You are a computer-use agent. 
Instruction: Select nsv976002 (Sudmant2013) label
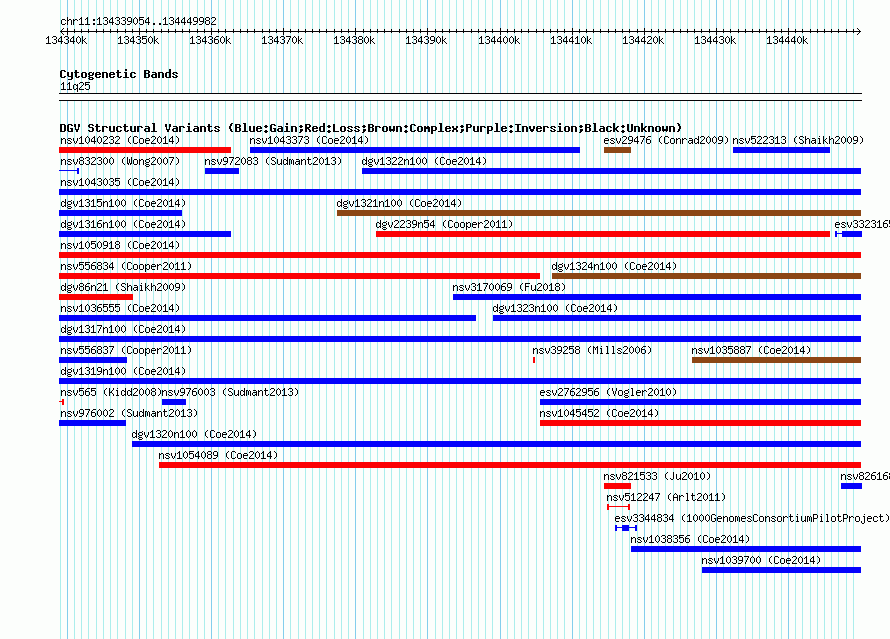click(x=129, y=413)
